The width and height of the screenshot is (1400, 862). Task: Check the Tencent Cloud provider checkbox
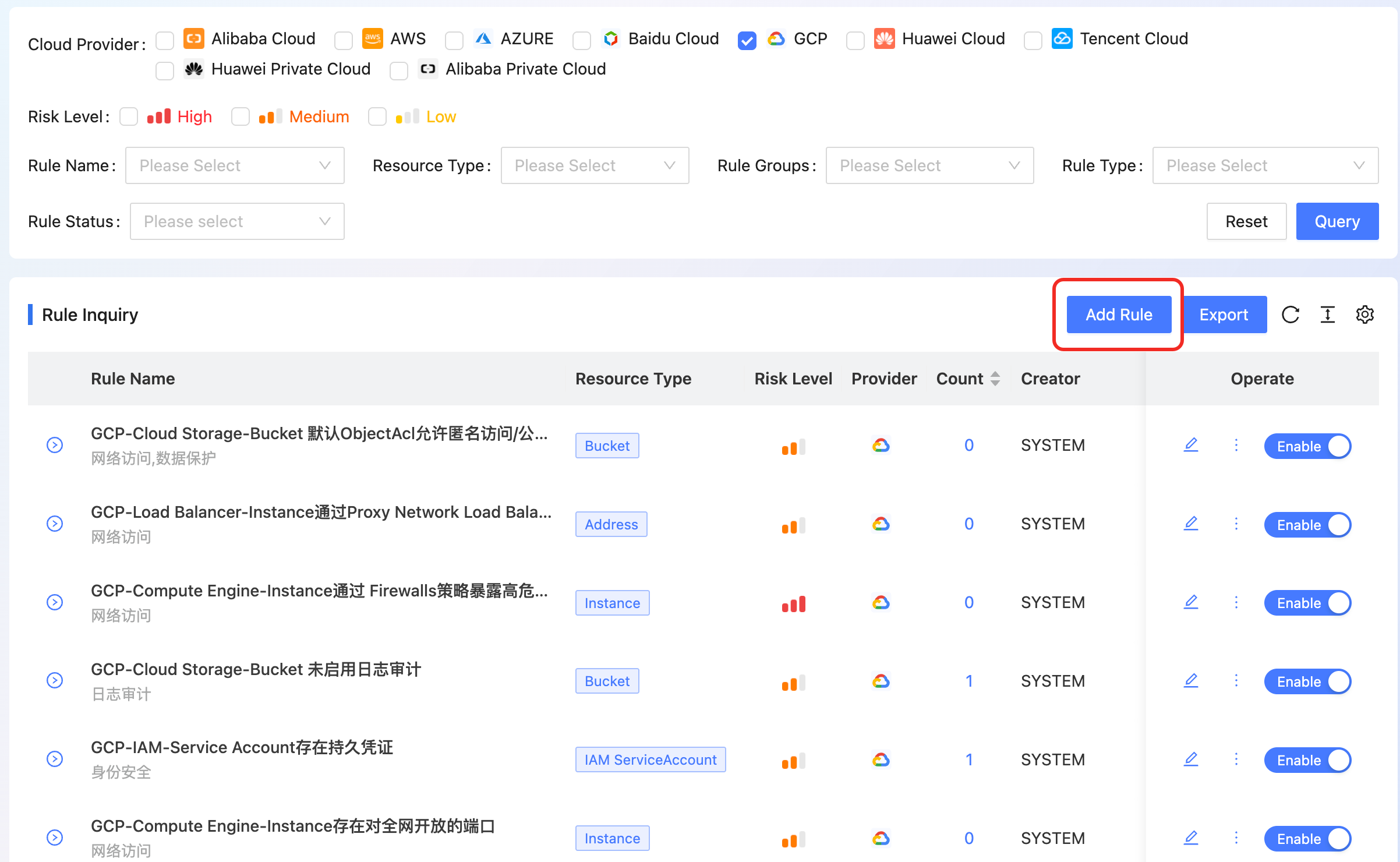[x=1033, y=40]
